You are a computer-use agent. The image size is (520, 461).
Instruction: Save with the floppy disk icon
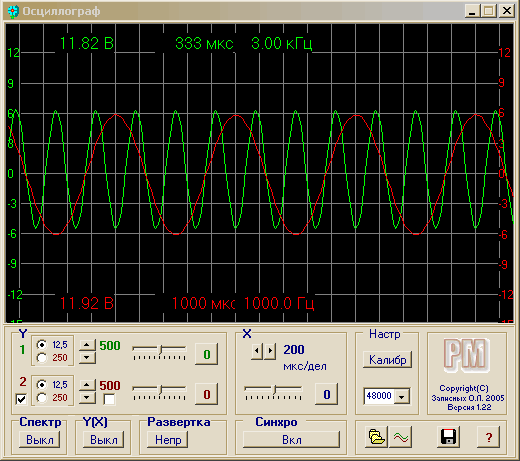tap(448, 437)
